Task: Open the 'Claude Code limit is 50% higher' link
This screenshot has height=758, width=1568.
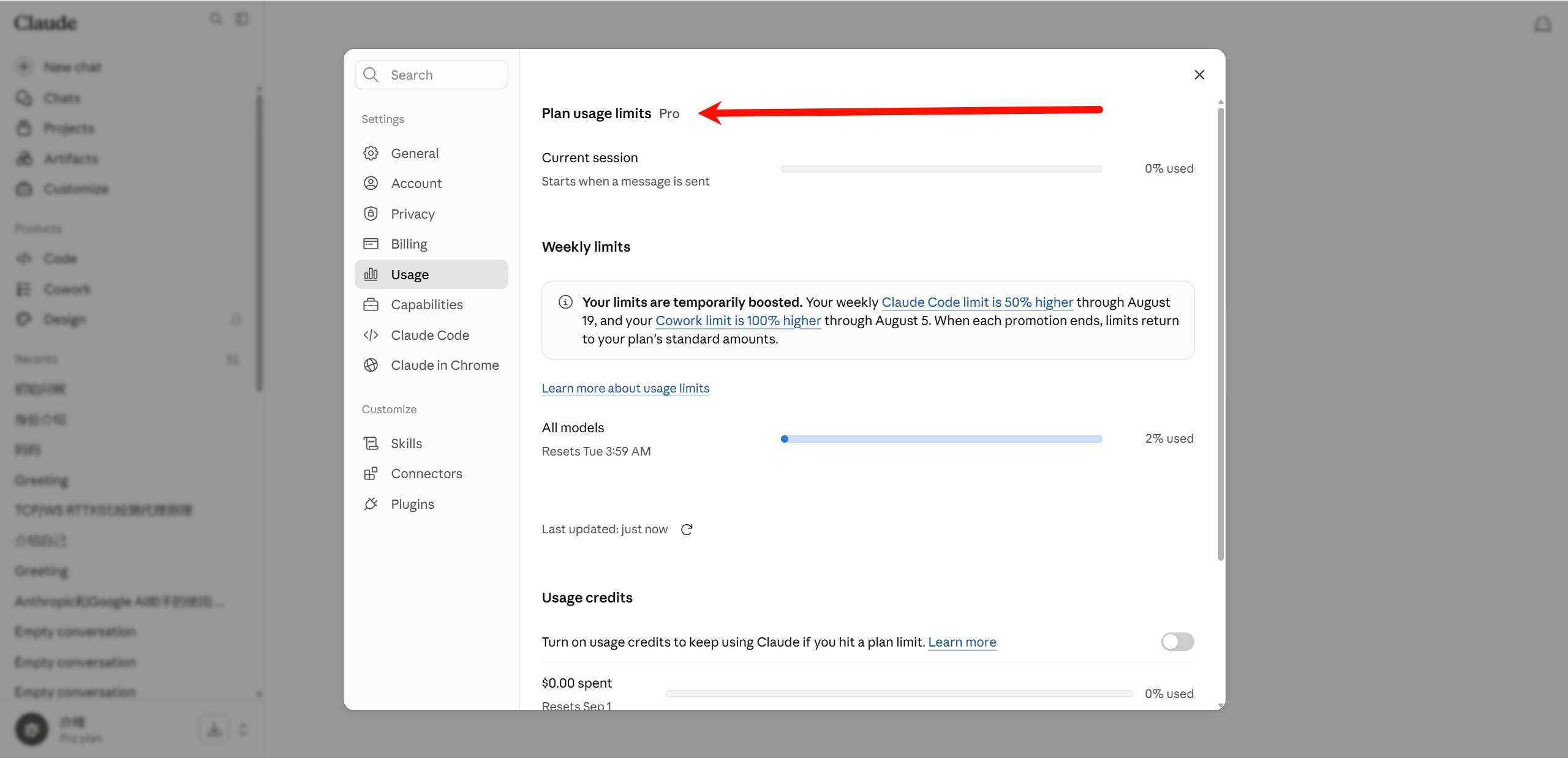Action: [977, 302]
